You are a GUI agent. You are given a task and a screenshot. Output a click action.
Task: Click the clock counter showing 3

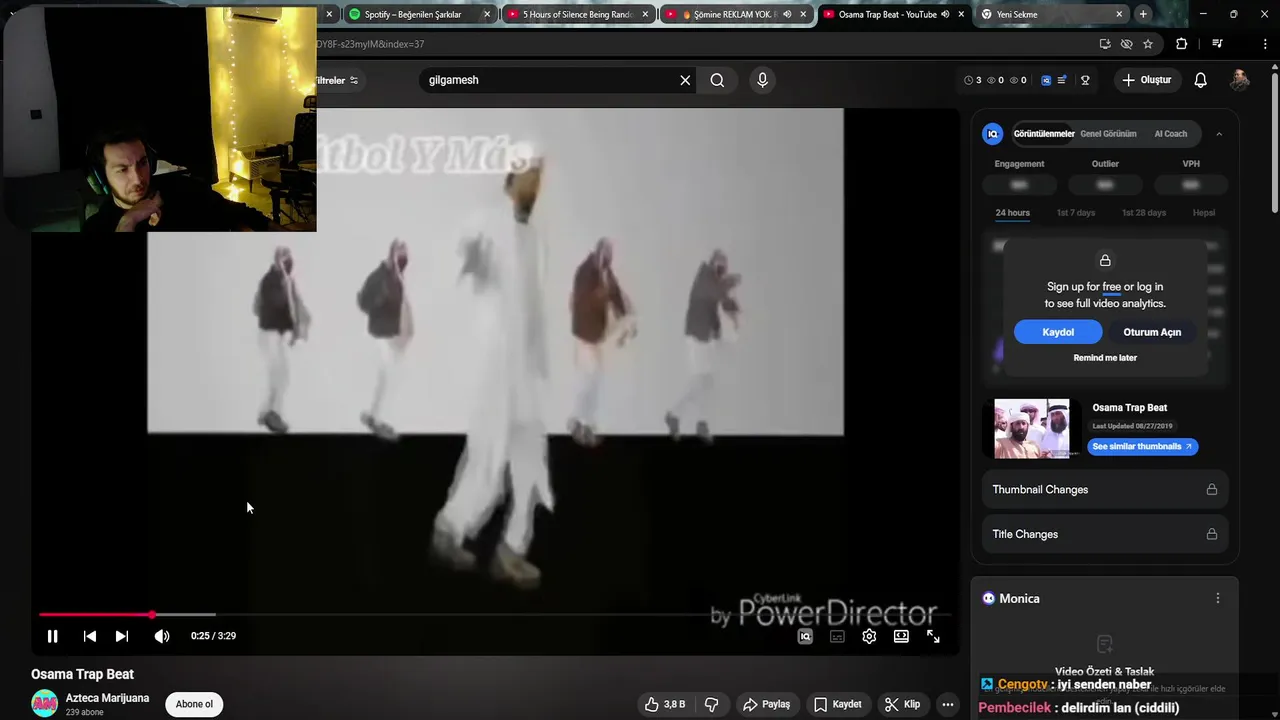[x=972, y=80]
